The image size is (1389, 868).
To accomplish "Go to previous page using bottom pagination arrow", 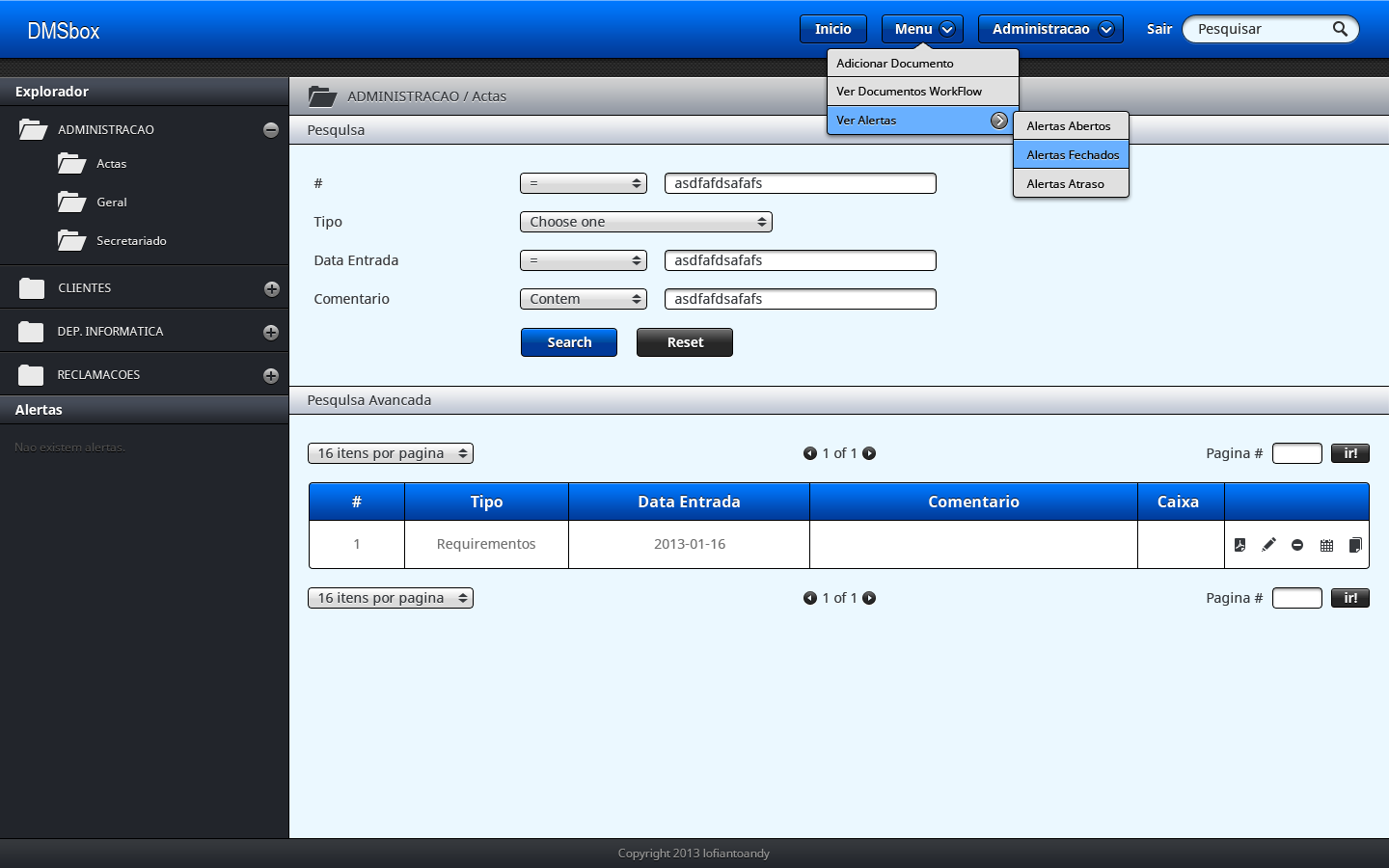I will pos(810,598).
